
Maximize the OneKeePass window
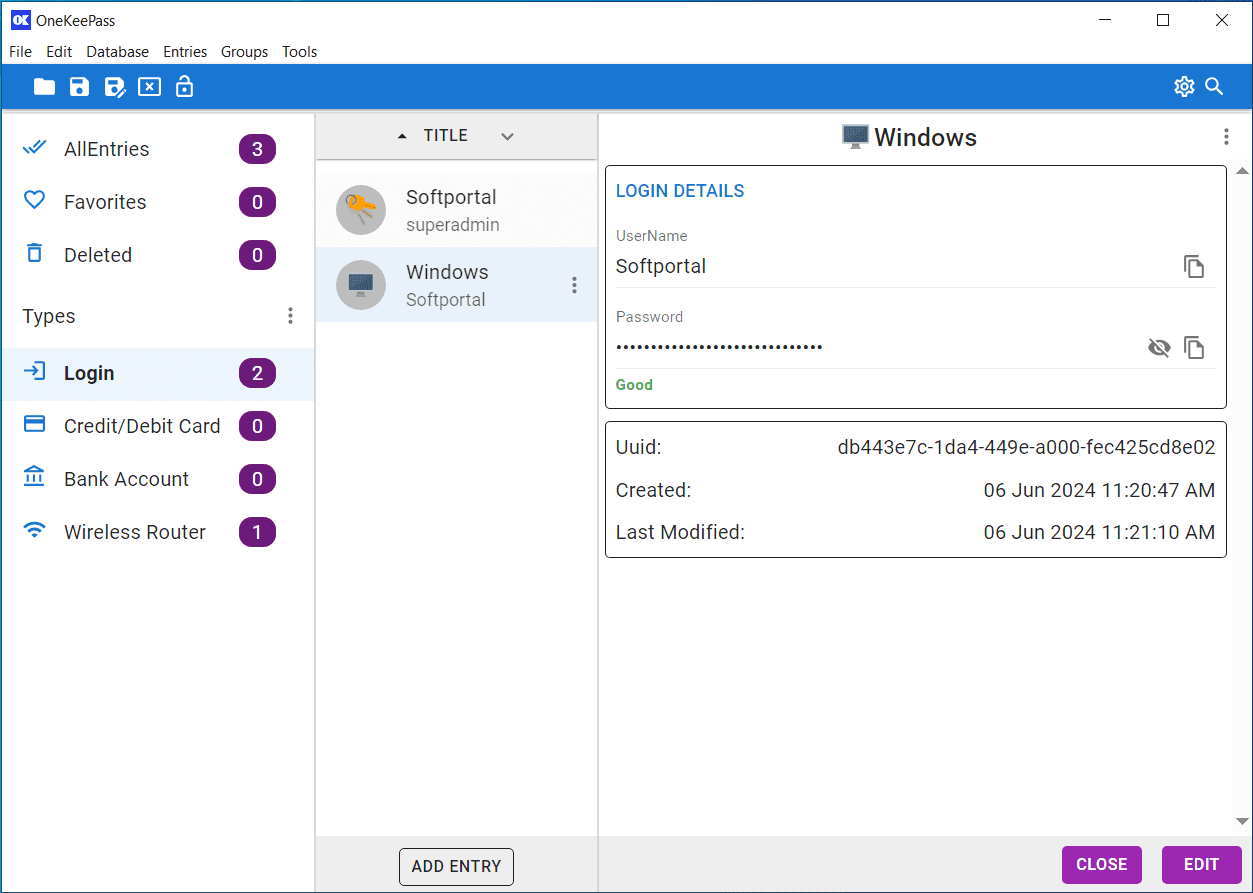[x=1163, y=20]
